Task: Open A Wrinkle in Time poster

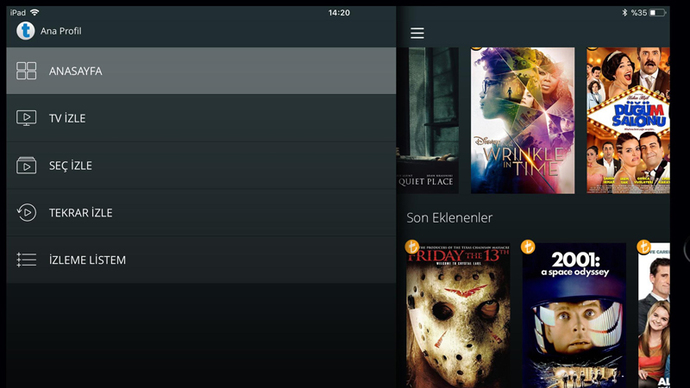Action: click(x=522, y=121)
